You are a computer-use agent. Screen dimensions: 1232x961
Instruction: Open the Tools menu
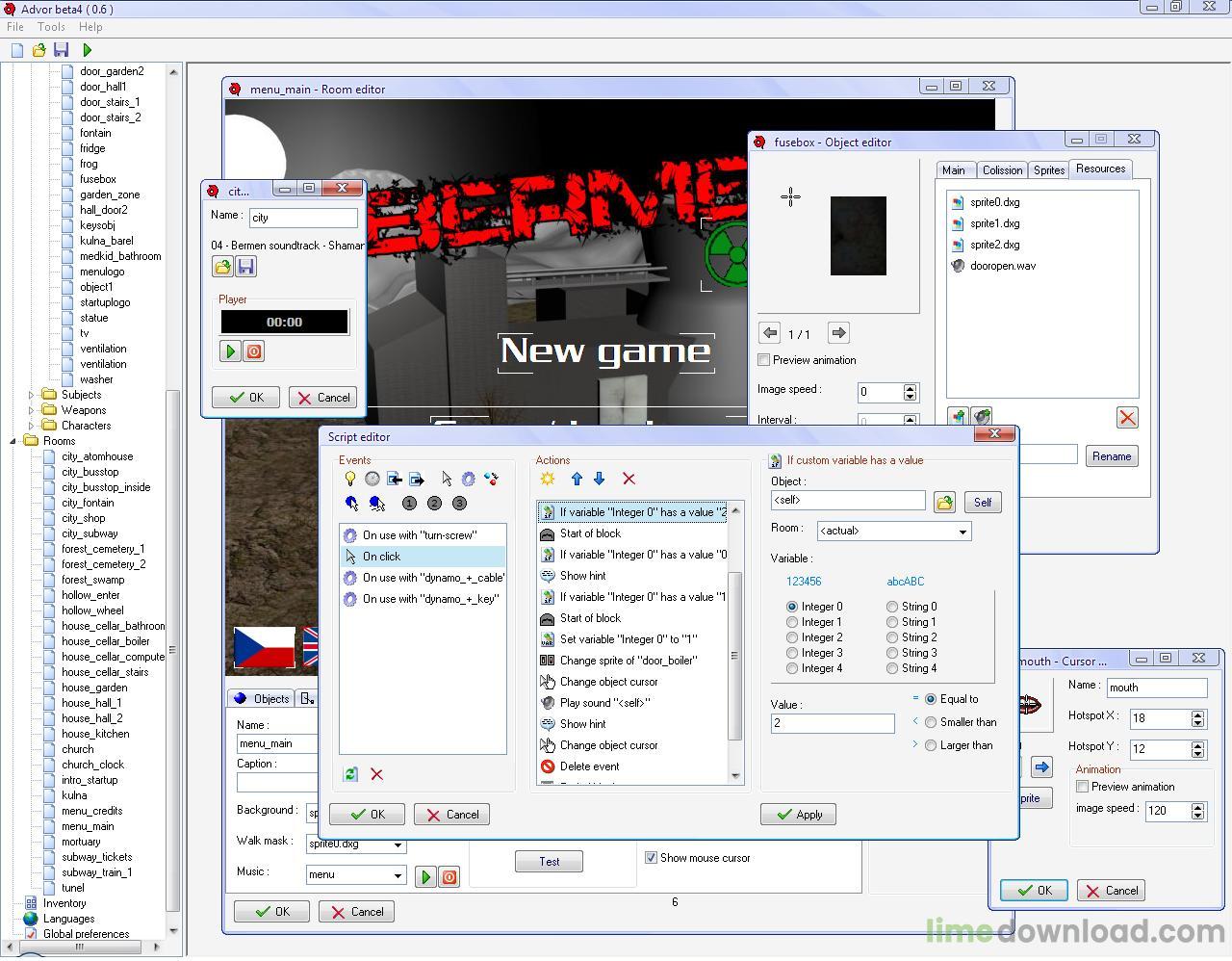click(51, 27)
